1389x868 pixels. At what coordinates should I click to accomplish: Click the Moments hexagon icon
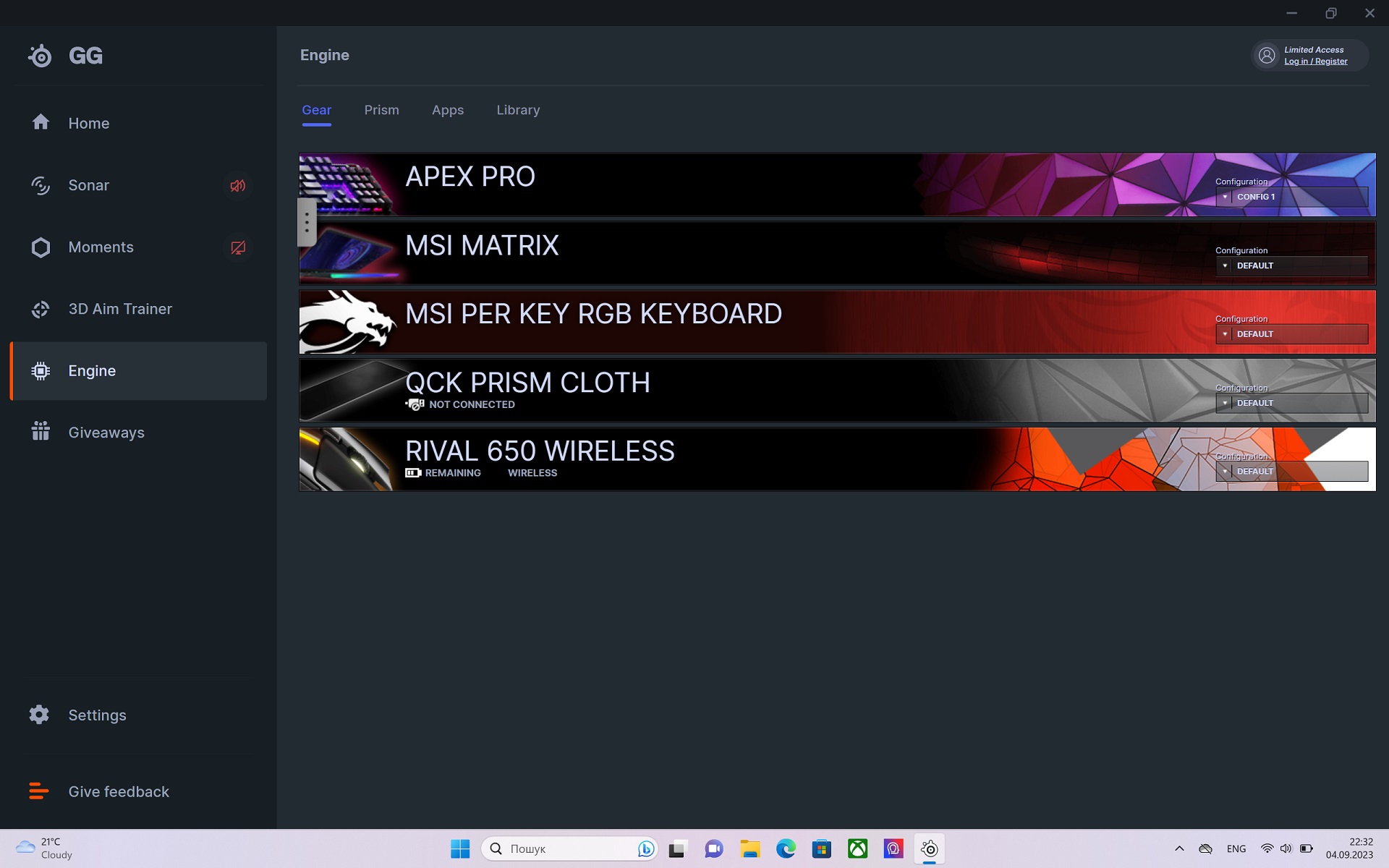tap(41, 247)
